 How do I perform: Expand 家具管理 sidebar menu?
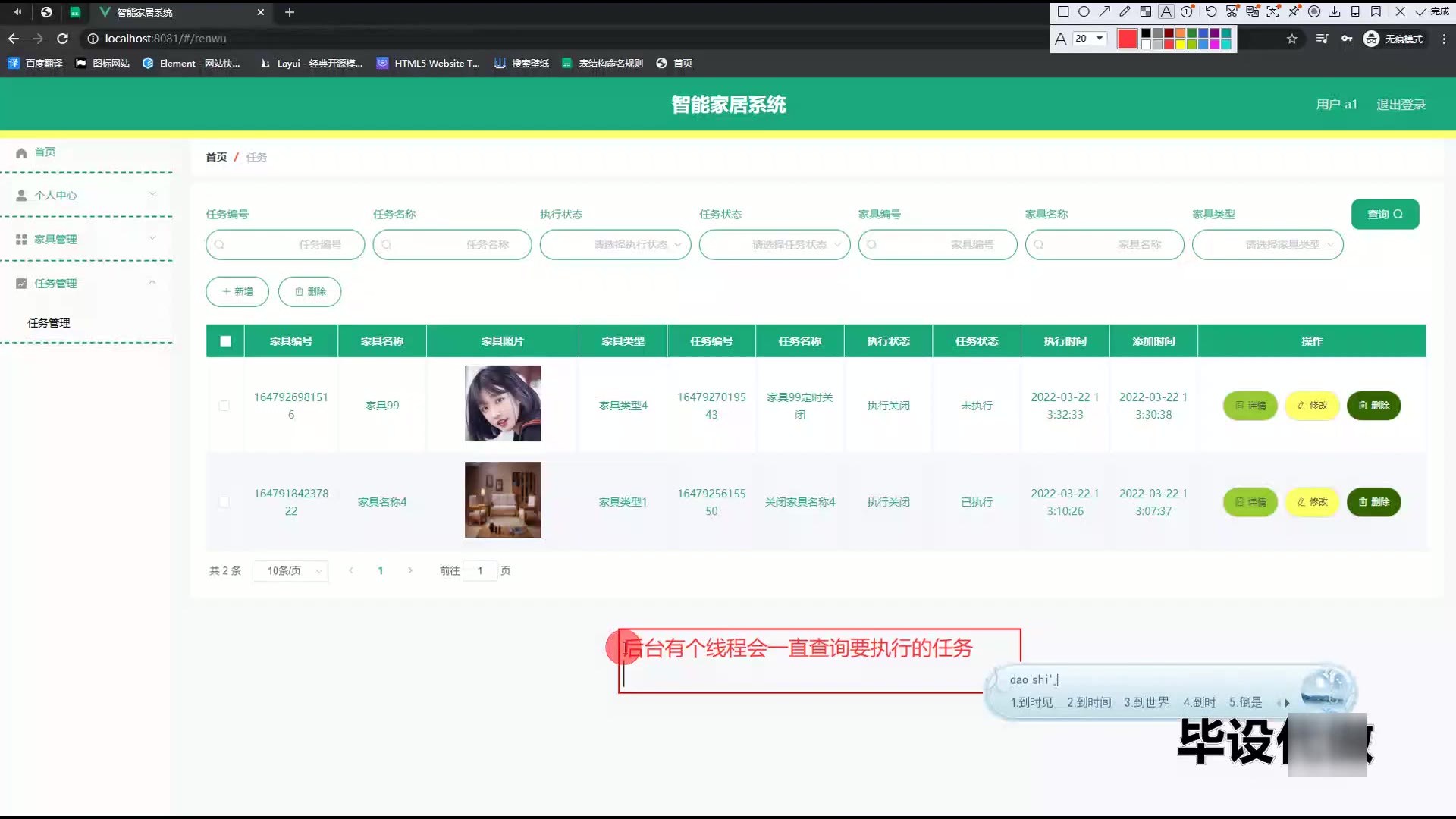[x=86, y=239]
